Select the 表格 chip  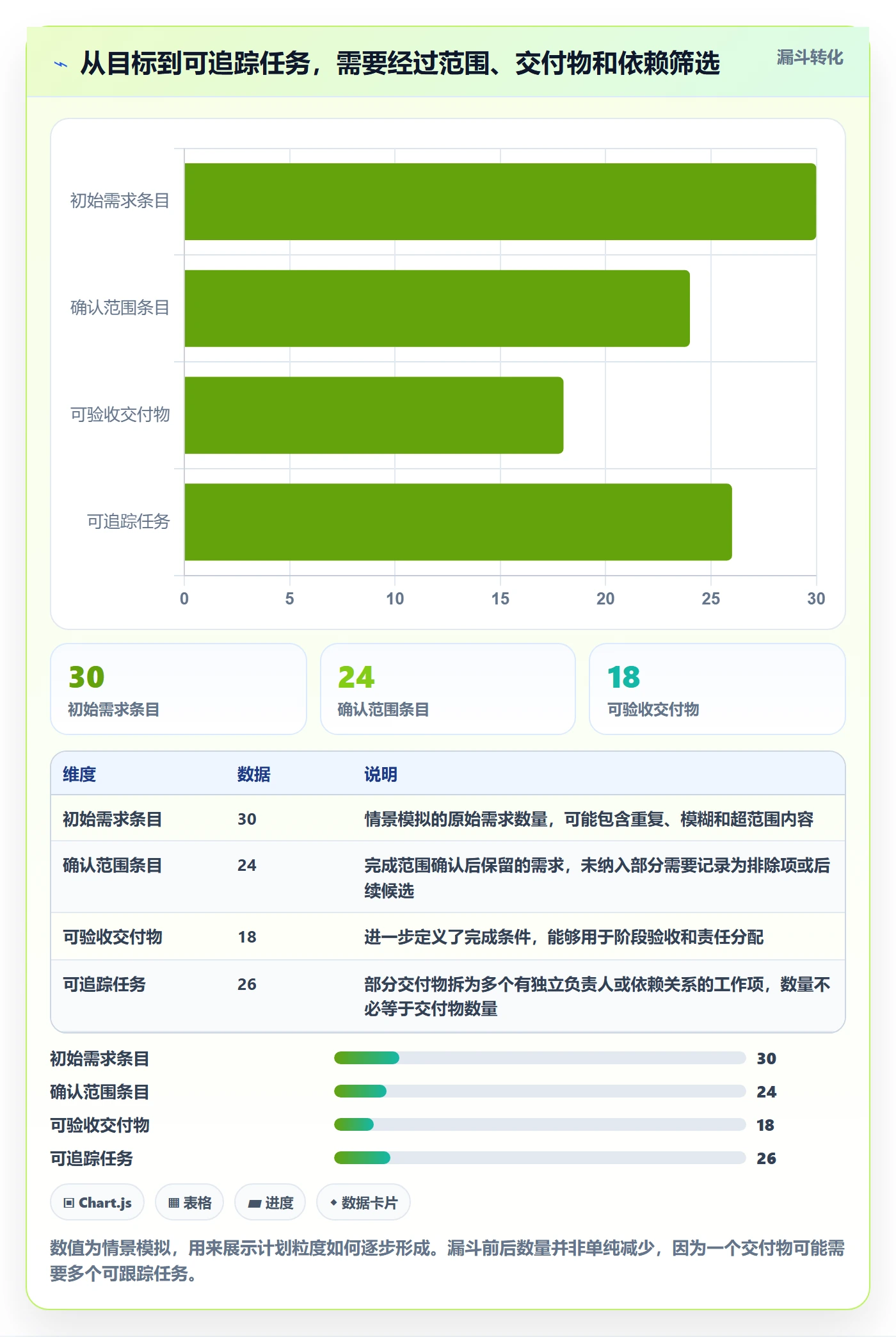189,1203
